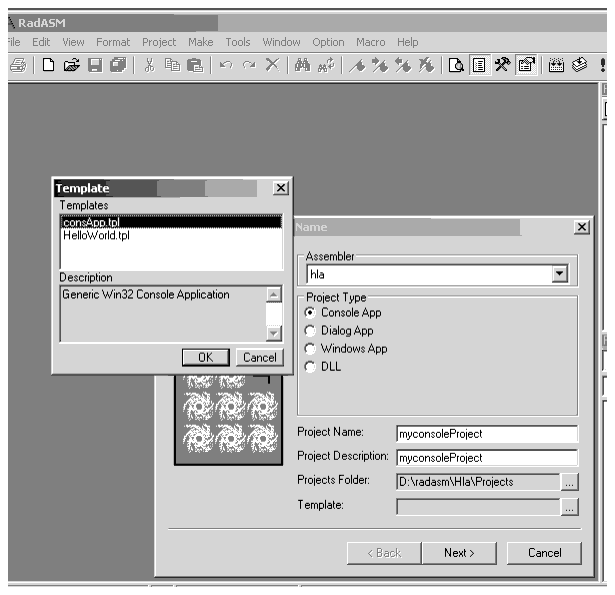Click the Toggle Bookmark icon

(357, 65)
